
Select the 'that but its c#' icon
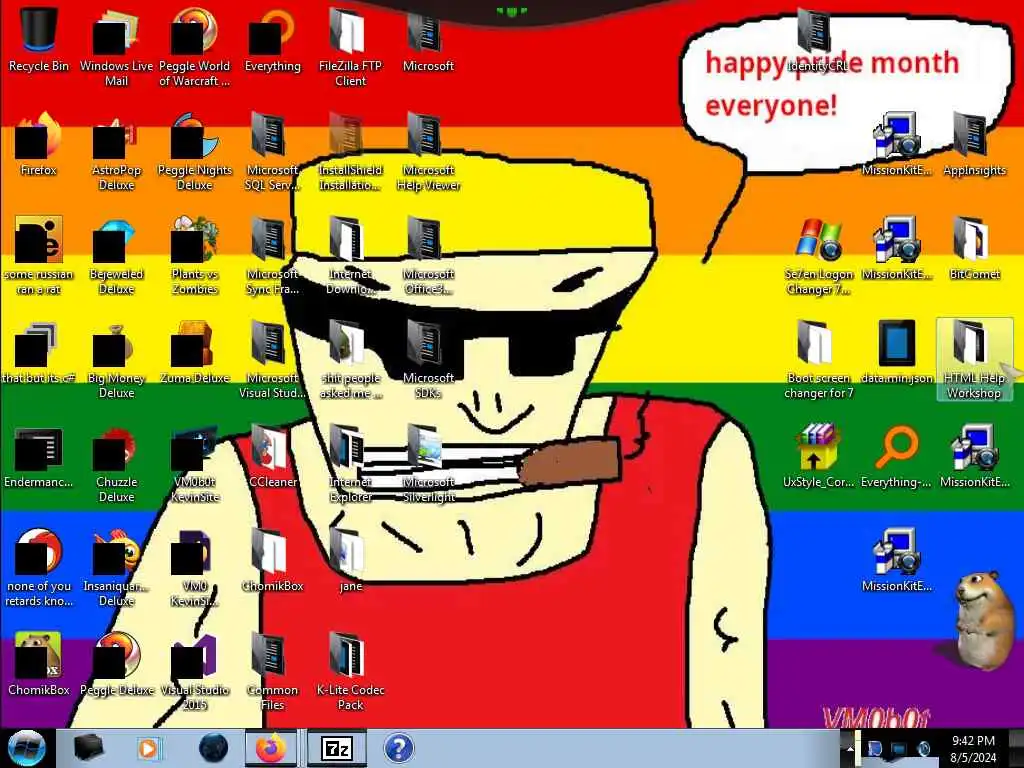point(39,353)
